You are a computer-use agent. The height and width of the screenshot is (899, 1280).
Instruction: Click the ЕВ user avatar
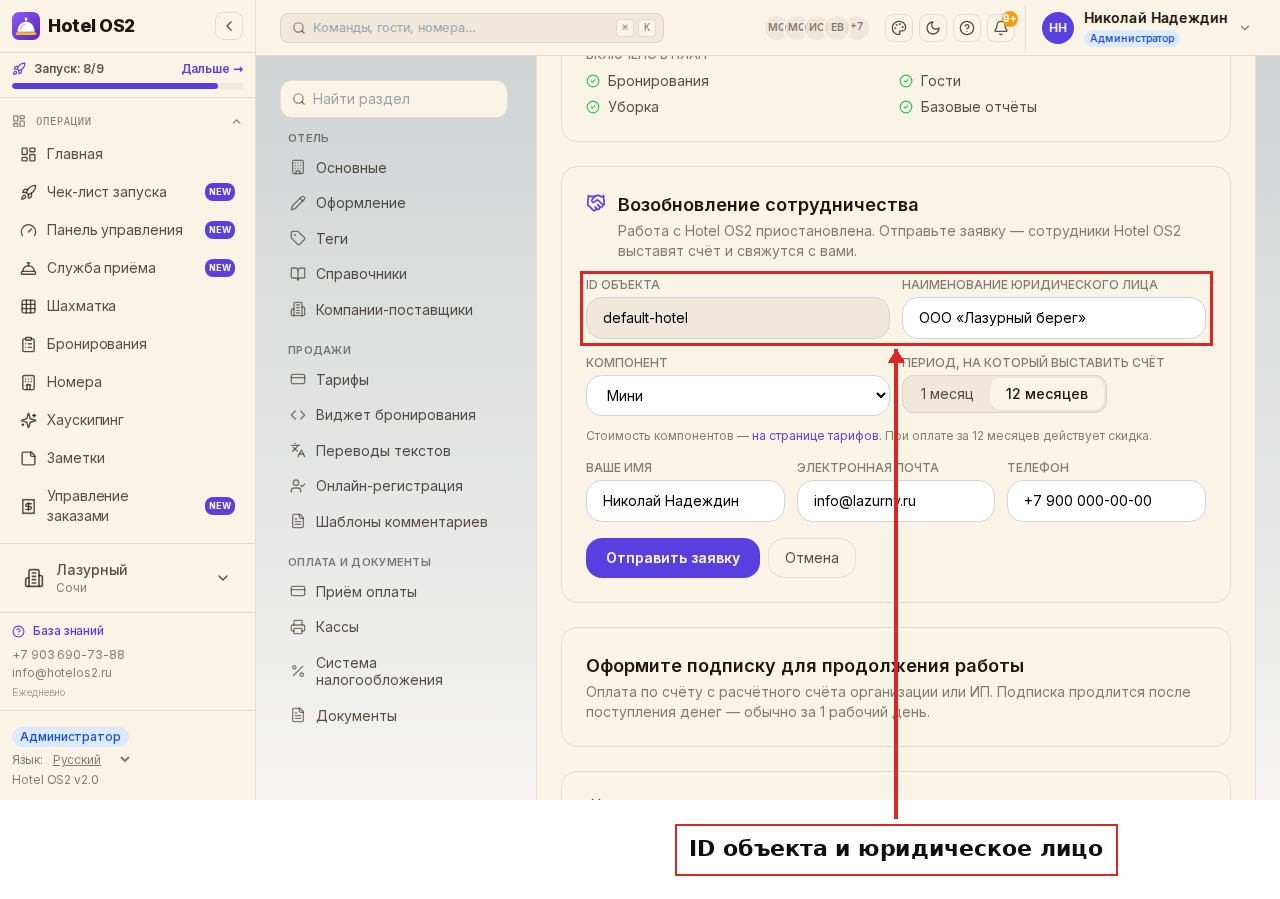[x=837, y=27]
